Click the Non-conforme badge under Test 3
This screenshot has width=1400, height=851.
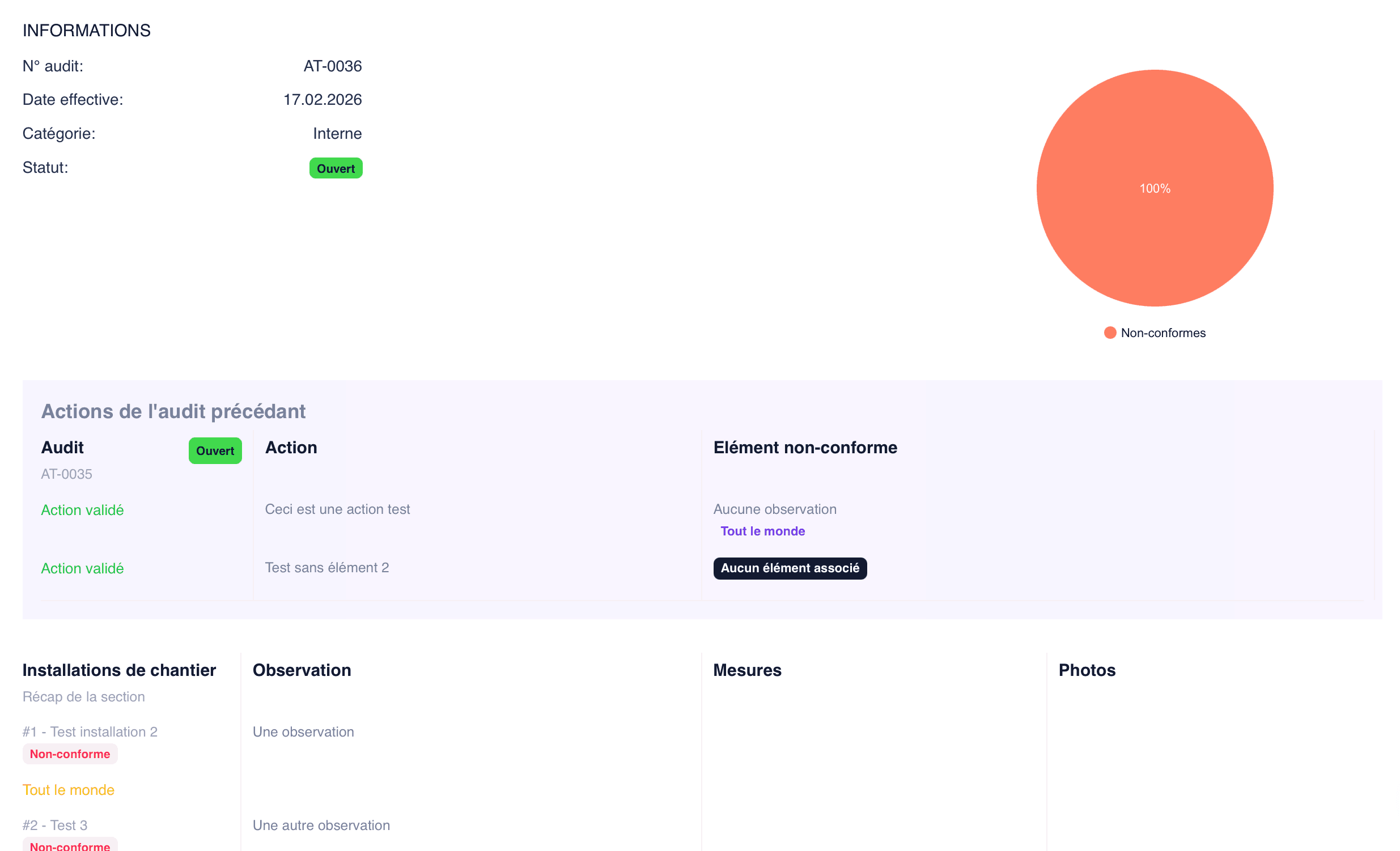coord(70,846)
